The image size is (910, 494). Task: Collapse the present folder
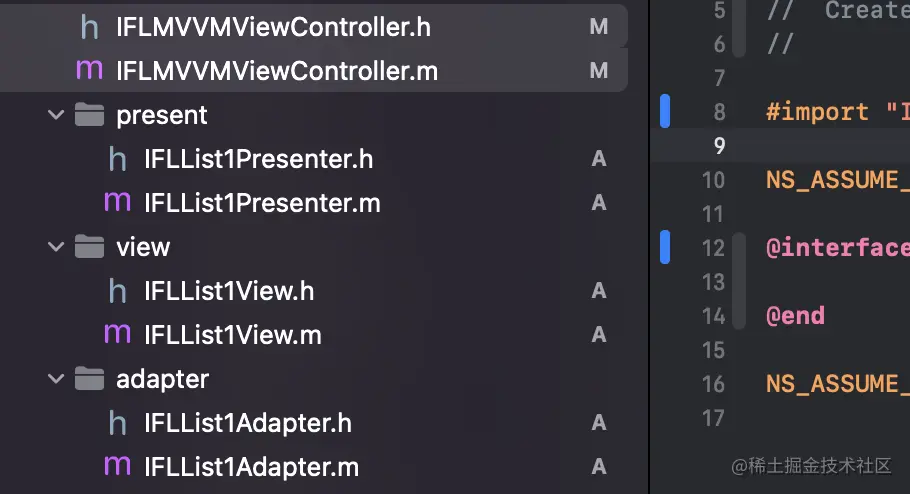(55, 115)
